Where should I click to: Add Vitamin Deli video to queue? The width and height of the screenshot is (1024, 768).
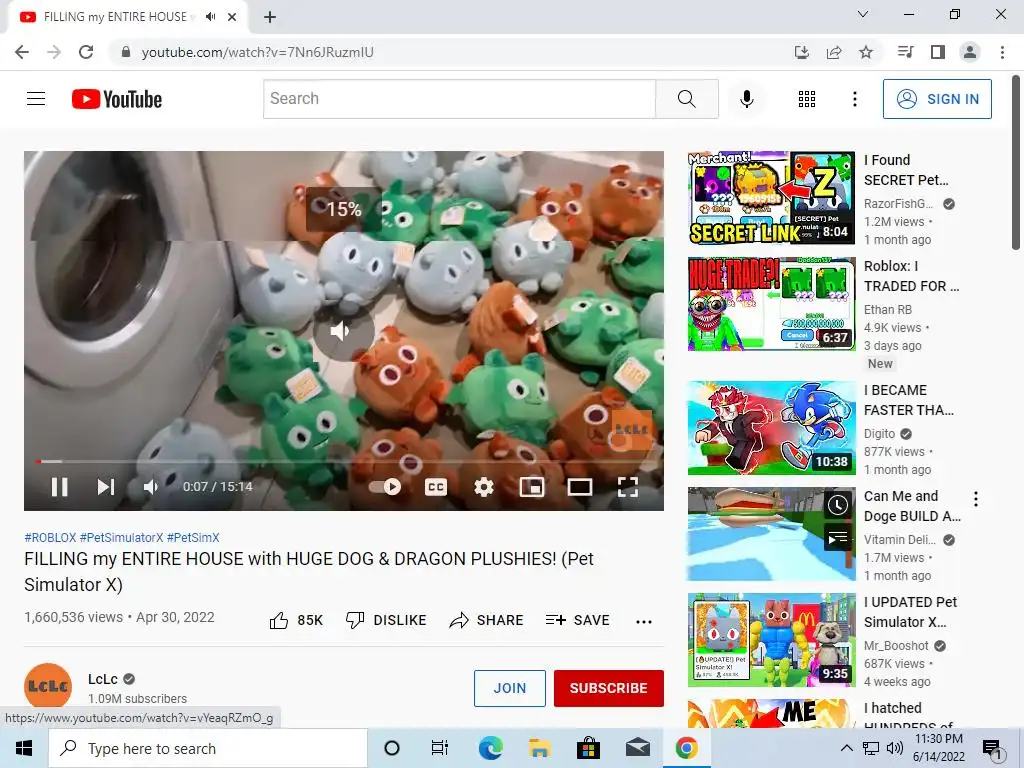(x=837, y=537)
